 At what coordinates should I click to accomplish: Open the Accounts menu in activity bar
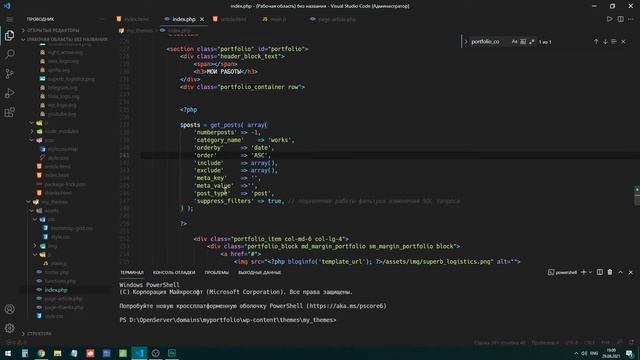tap(9, 309)
